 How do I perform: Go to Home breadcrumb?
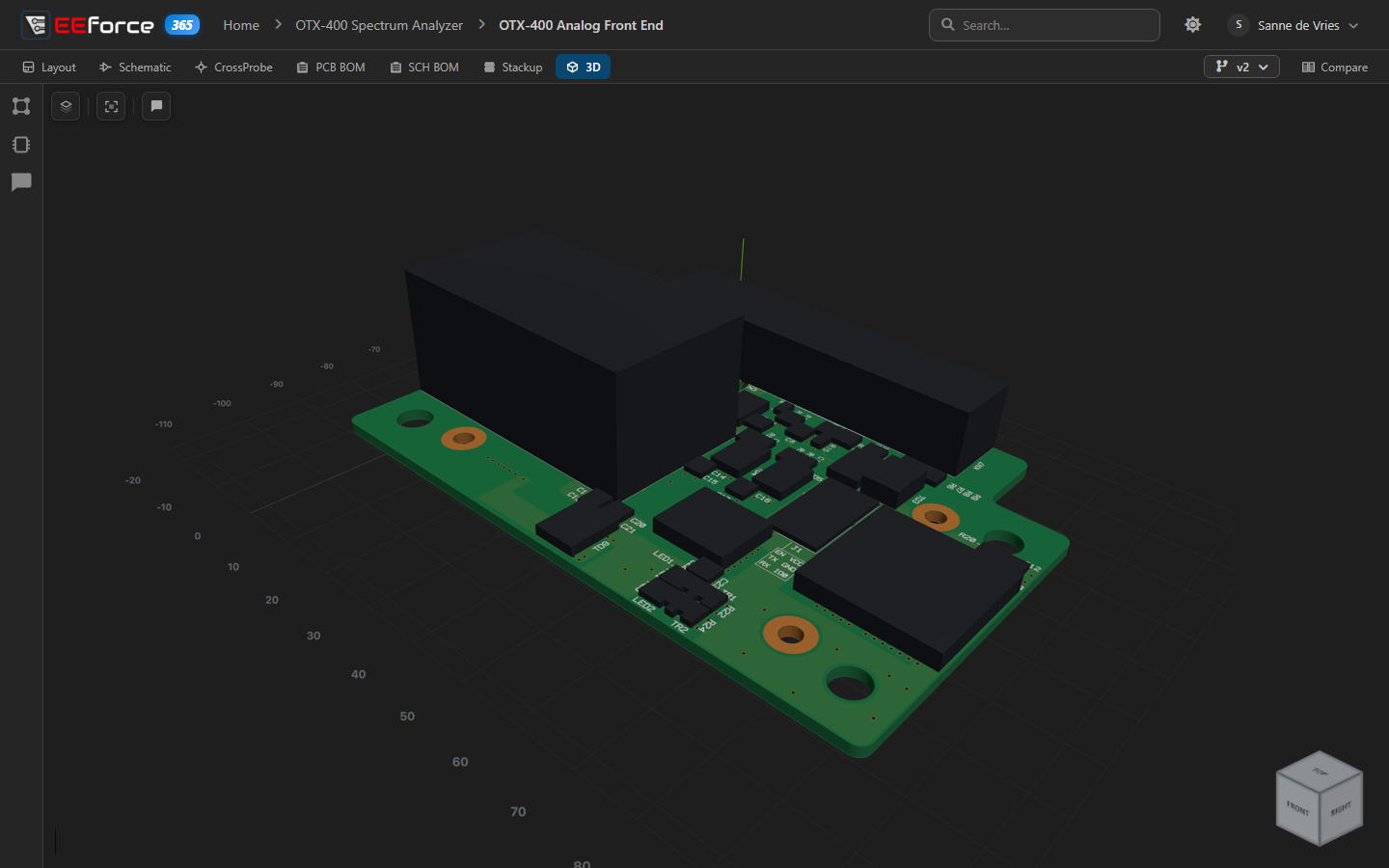click(241, 25)
